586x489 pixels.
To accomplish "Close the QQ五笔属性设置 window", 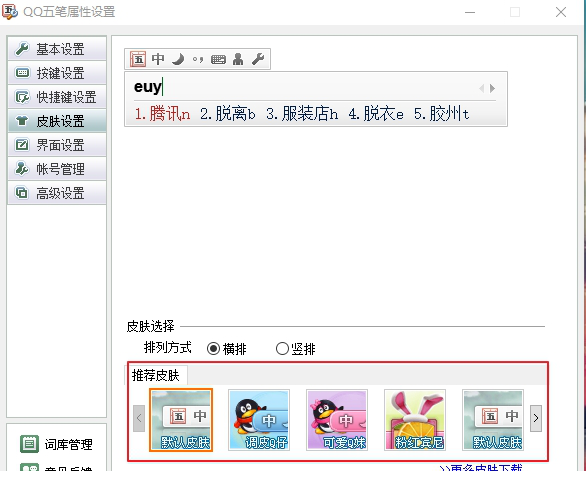I will [561, 12].
